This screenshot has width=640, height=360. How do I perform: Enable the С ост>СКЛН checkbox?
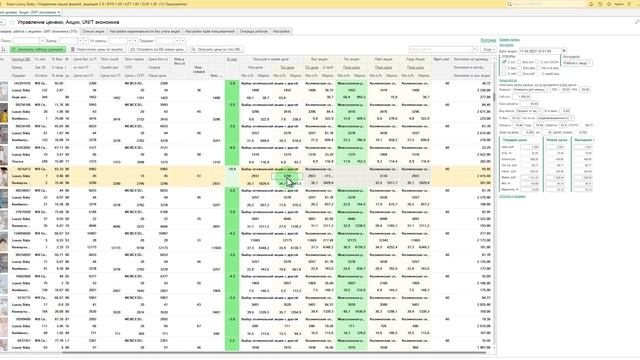click(x=537, y=62)
